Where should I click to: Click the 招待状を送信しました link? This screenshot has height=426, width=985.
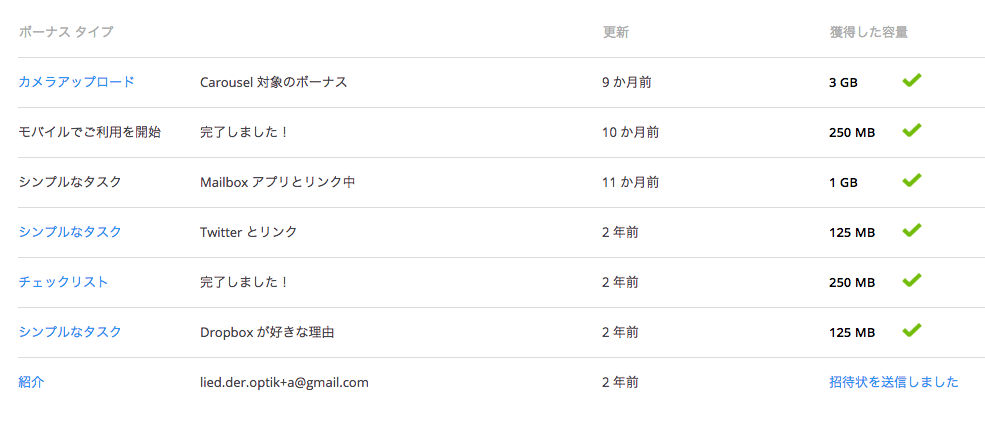(894, 382)
